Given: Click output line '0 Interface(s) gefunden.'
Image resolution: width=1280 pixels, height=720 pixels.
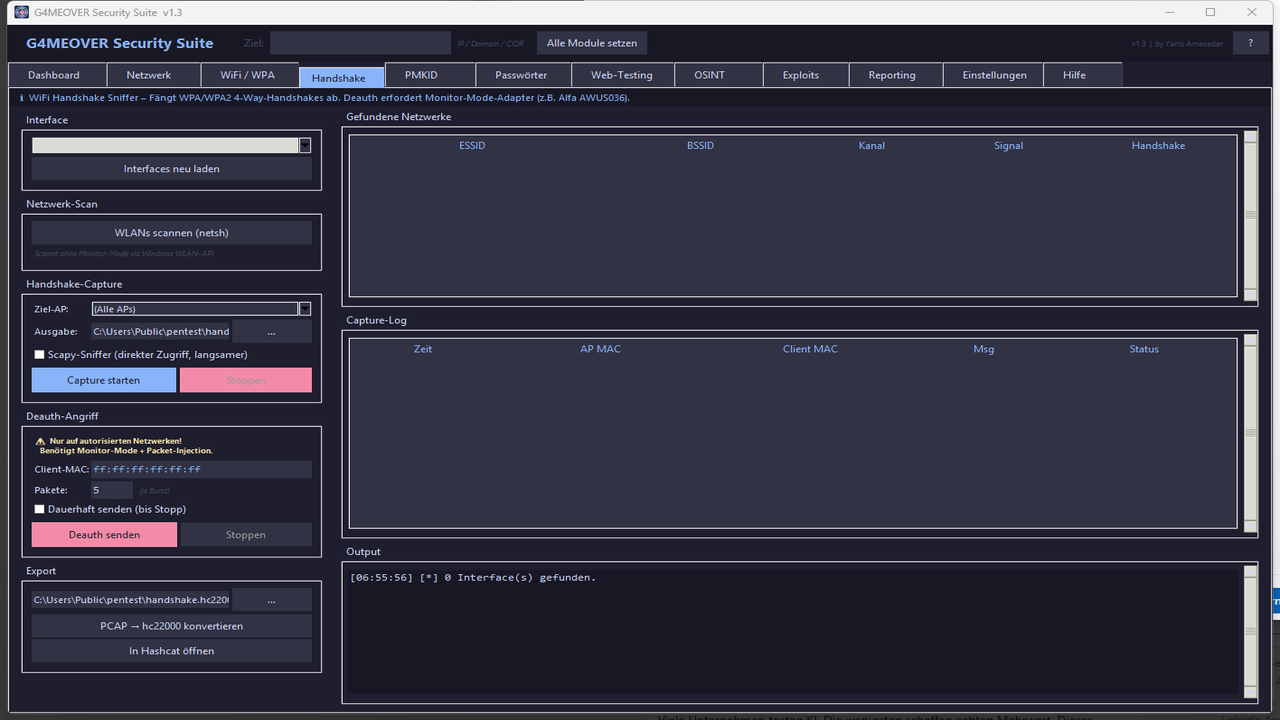Looking at the screenshot, I should (519, 578).
